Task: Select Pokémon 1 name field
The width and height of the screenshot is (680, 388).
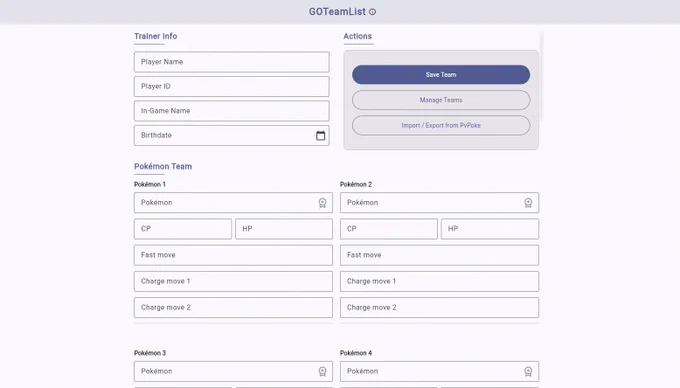Action: click(x=233, y=202)
